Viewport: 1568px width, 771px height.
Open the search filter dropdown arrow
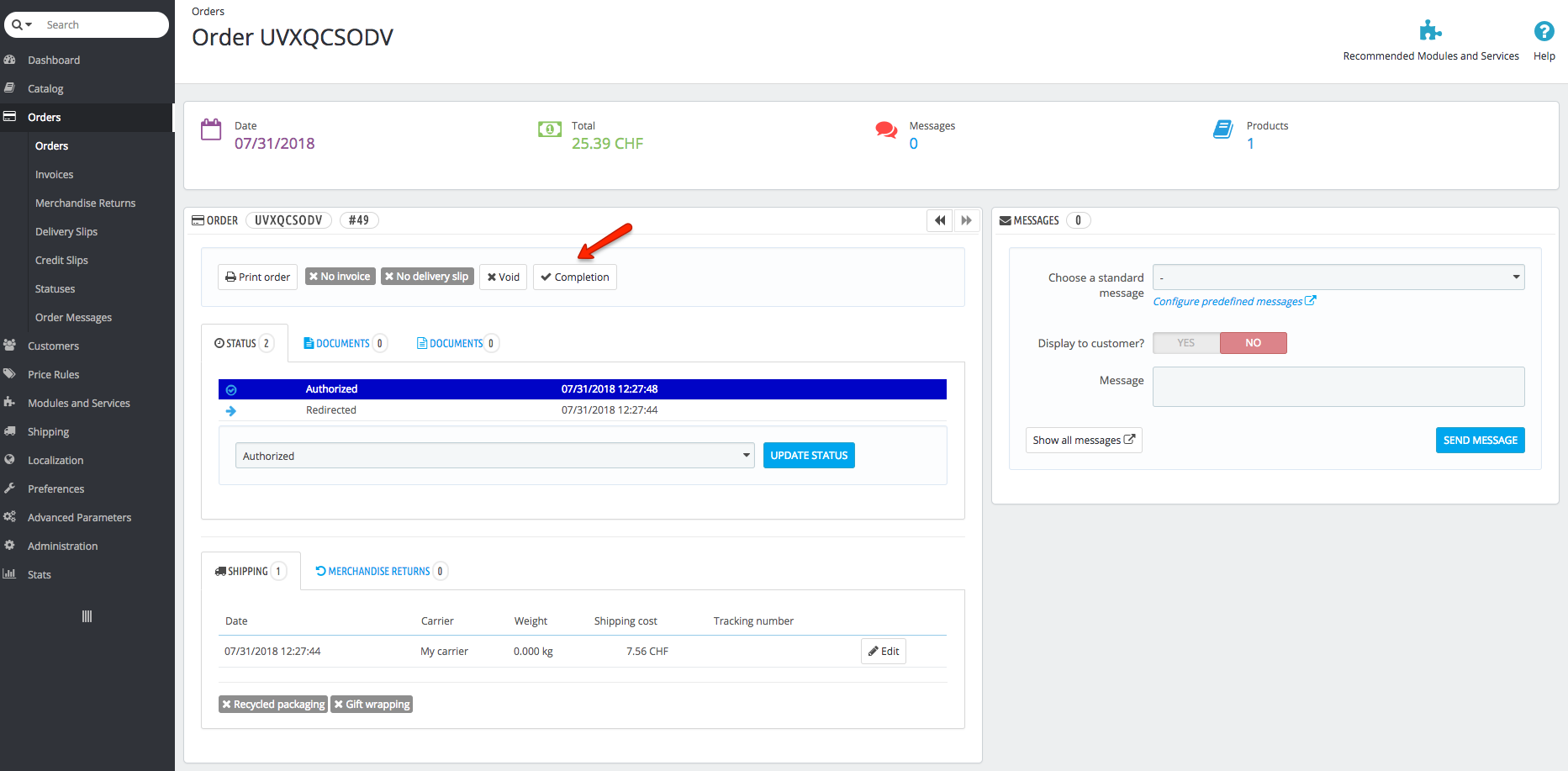pos(29,25)
